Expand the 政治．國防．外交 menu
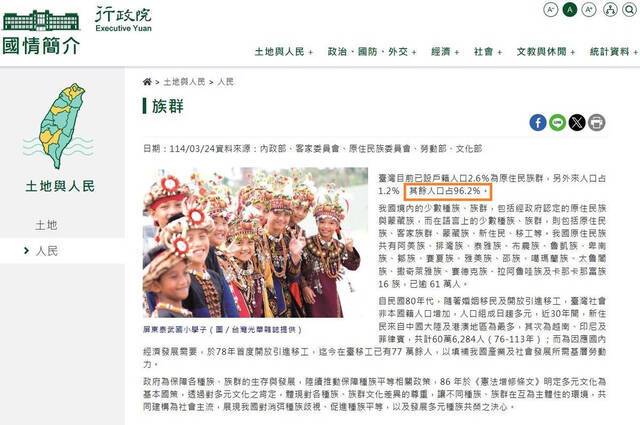 [x=372, y=52]
